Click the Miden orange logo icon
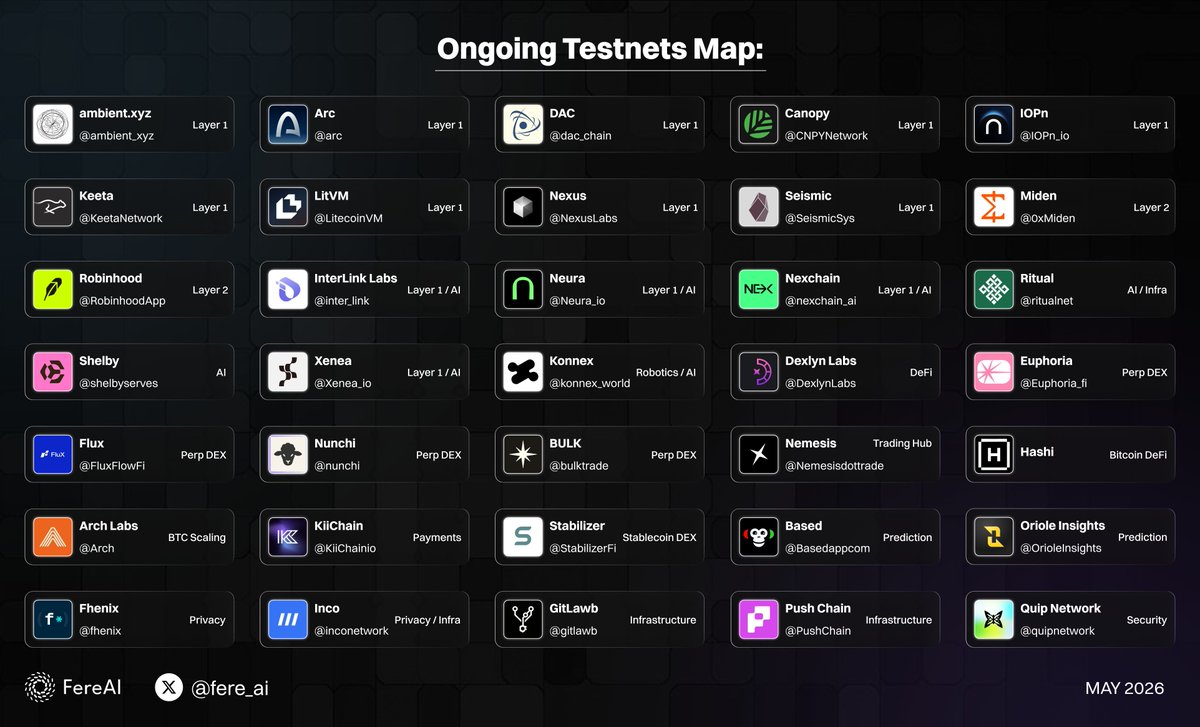This screenshot has height=727, width=1200. (x=993, y=207)
